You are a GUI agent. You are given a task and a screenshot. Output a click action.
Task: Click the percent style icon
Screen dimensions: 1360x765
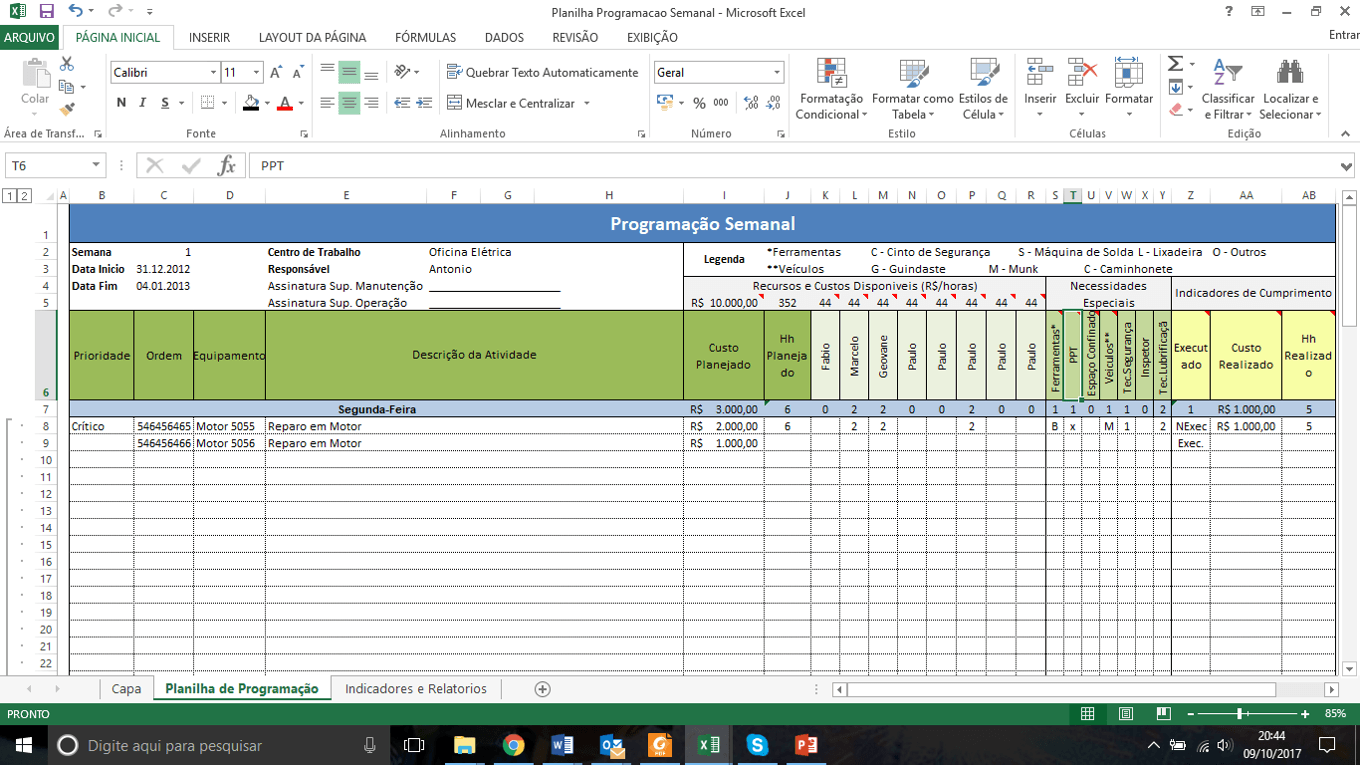[699, 103]
